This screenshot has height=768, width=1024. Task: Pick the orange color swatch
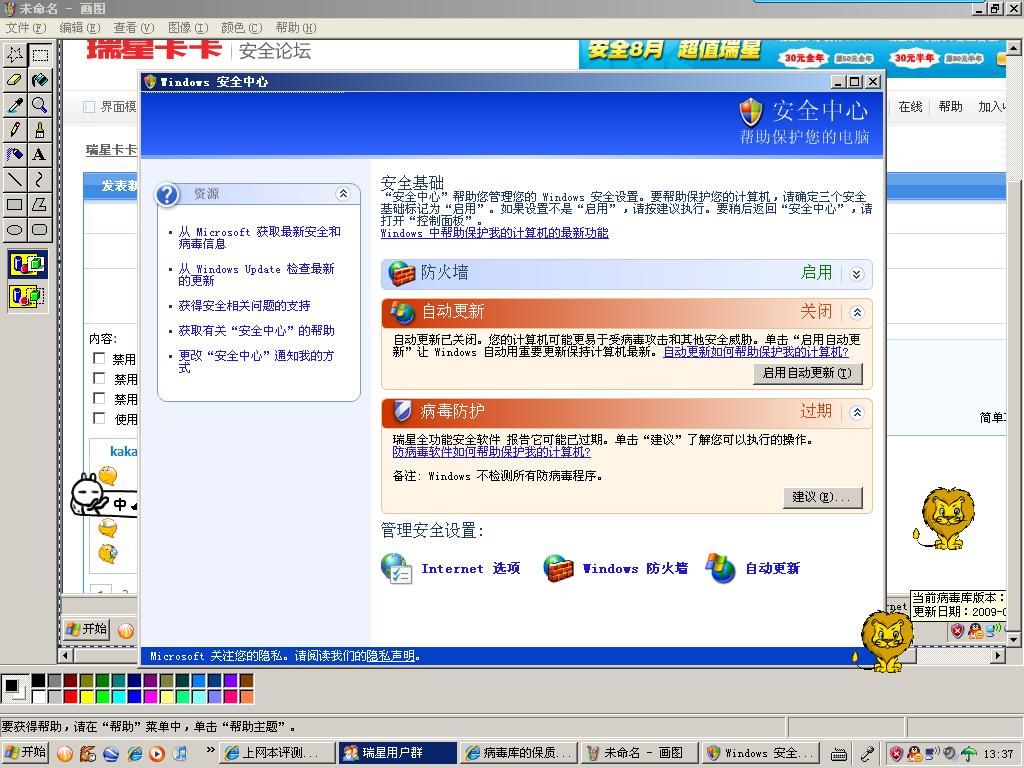(246, 697)
